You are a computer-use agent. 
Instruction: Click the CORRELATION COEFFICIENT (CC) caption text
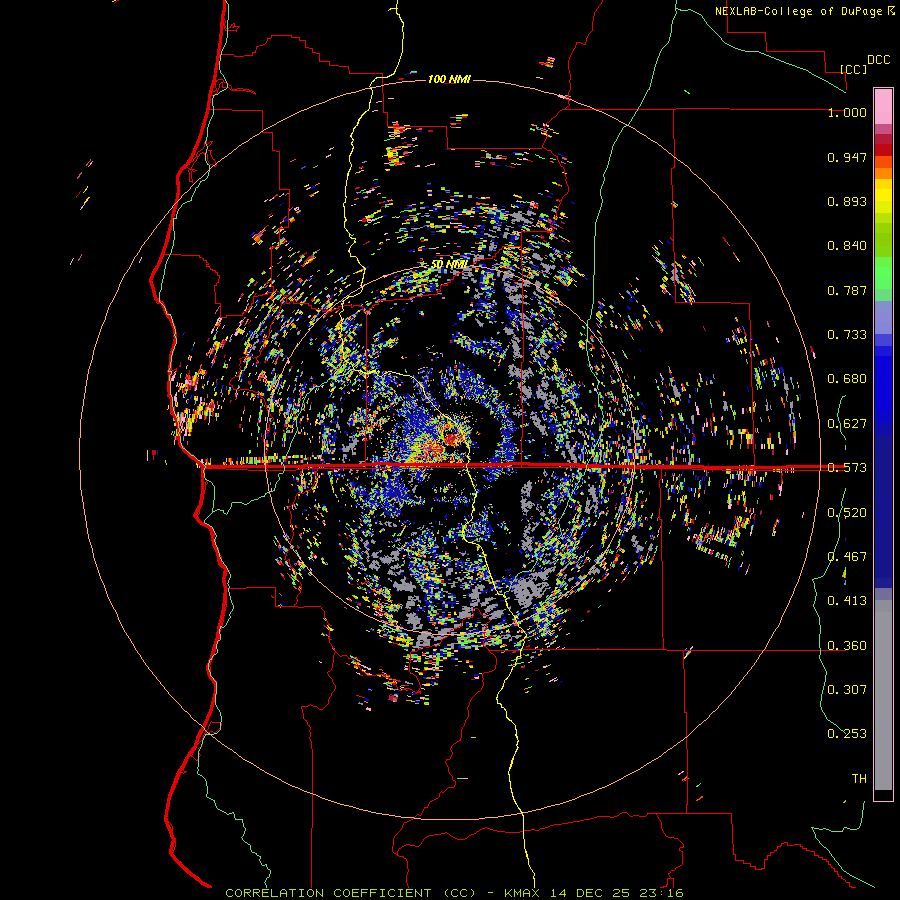tap(350, 893)
